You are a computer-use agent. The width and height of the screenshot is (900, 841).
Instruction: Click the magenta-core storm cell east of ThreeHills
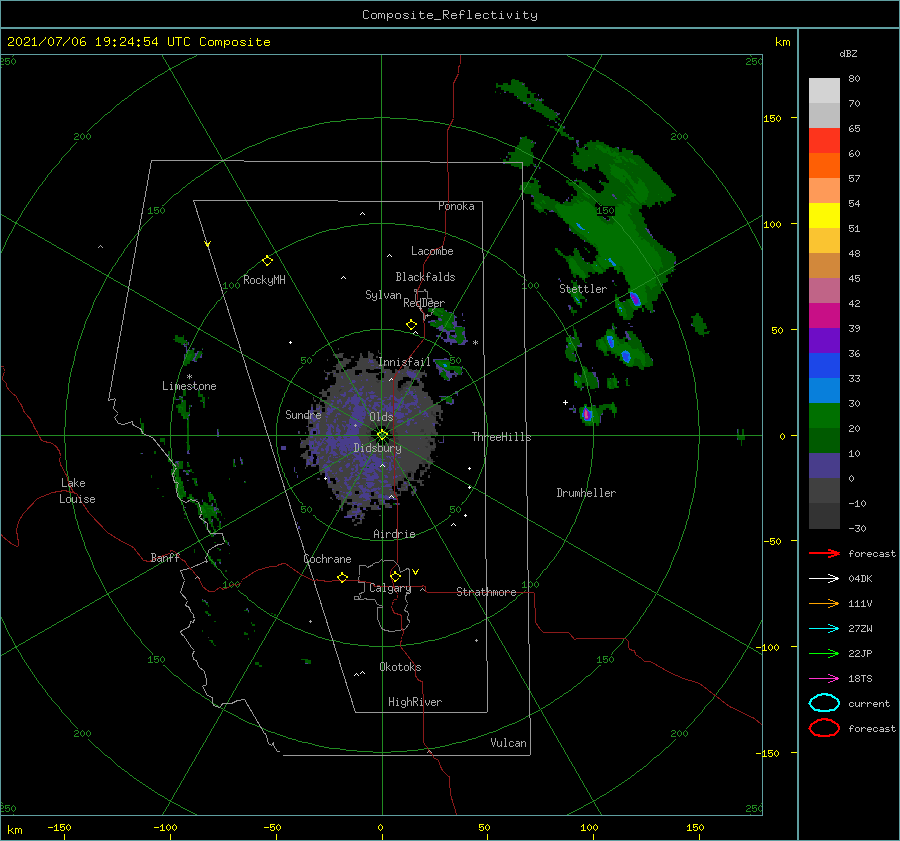pyautogui.click(x=587, y=413)
